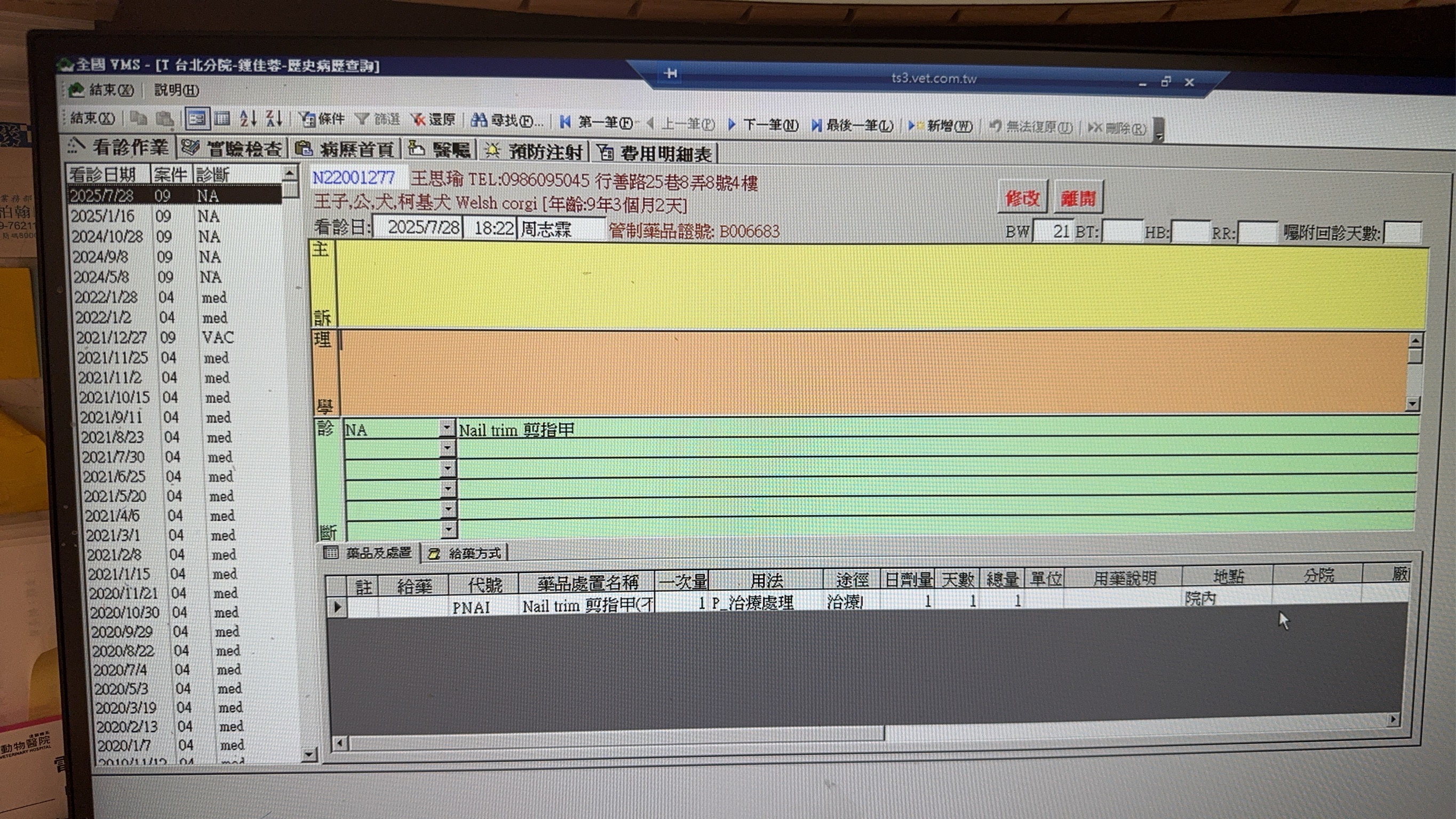Expand the last diagnosis row dropdown
This screenshot has height=819, width=1456.
click(448, 530)
